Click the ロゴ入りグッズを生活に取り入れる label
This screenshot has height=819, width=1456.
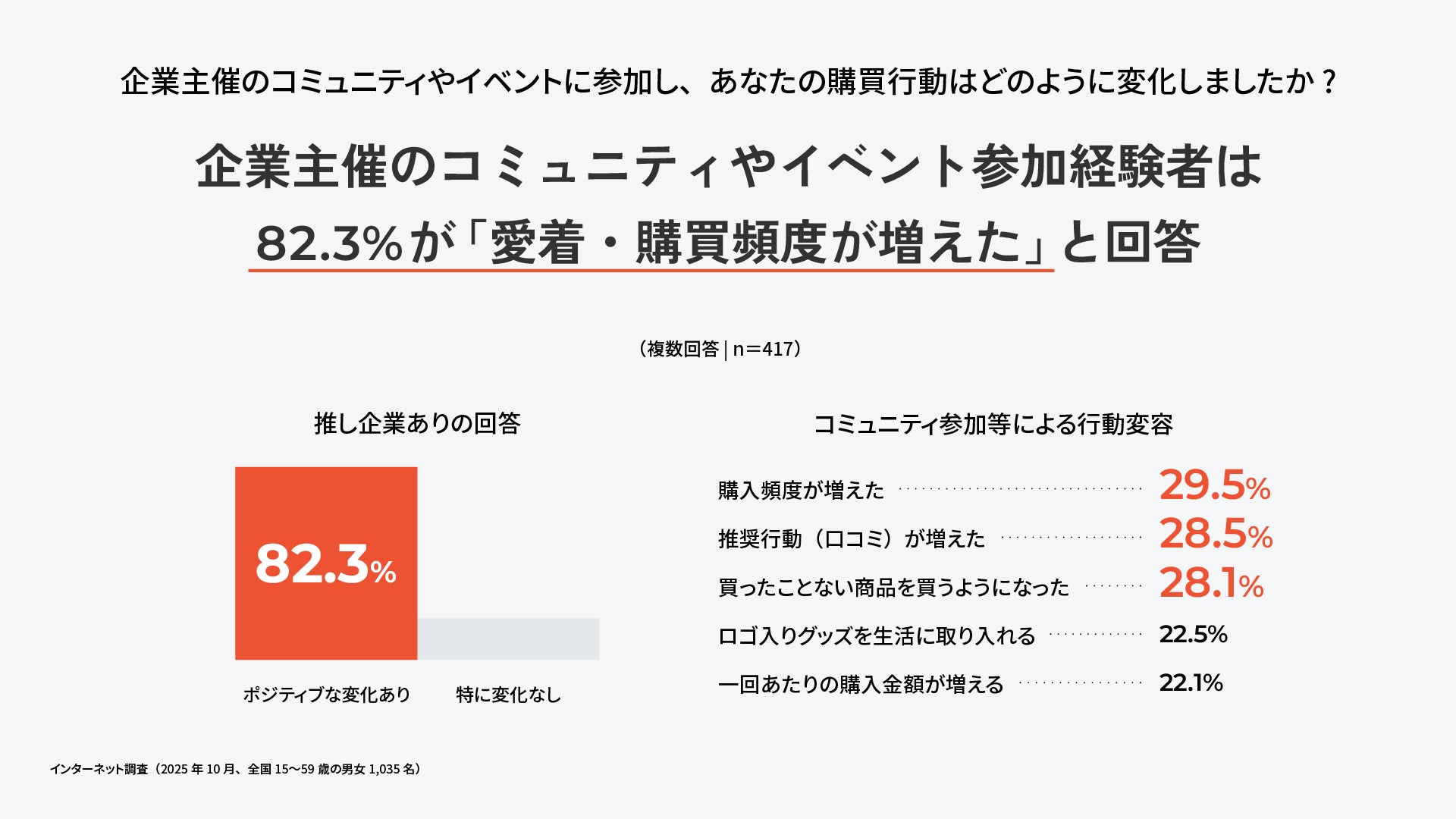click(876, 635)
